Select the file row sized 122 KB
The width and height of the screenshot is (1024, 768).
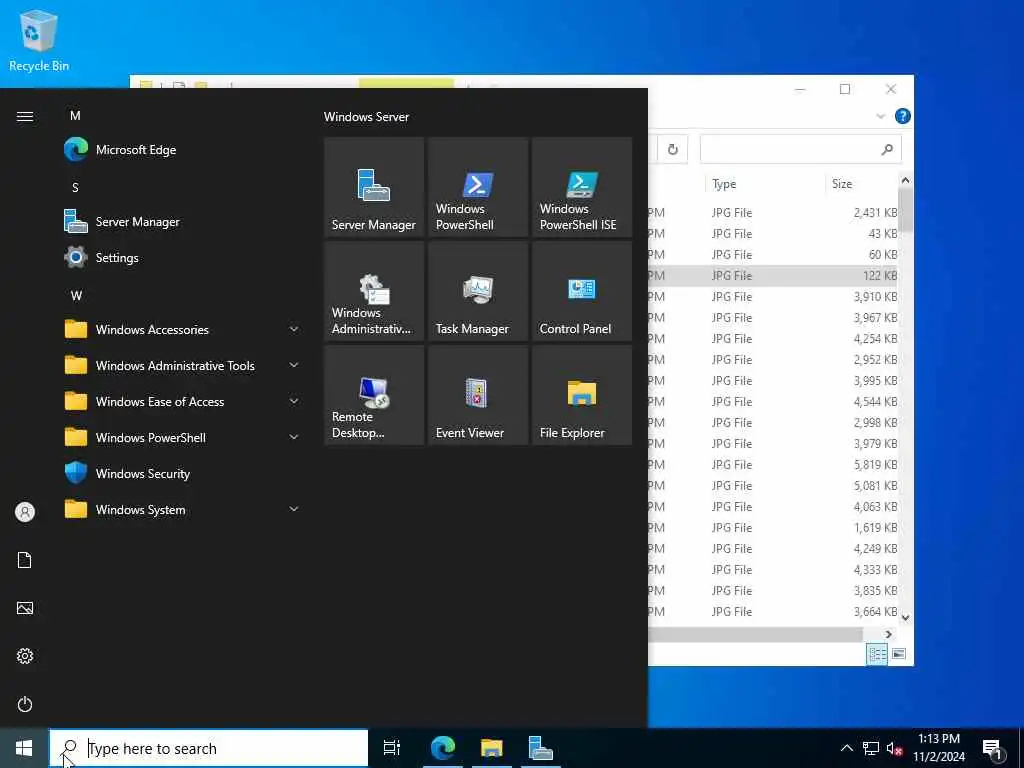[x=773, y=276]
